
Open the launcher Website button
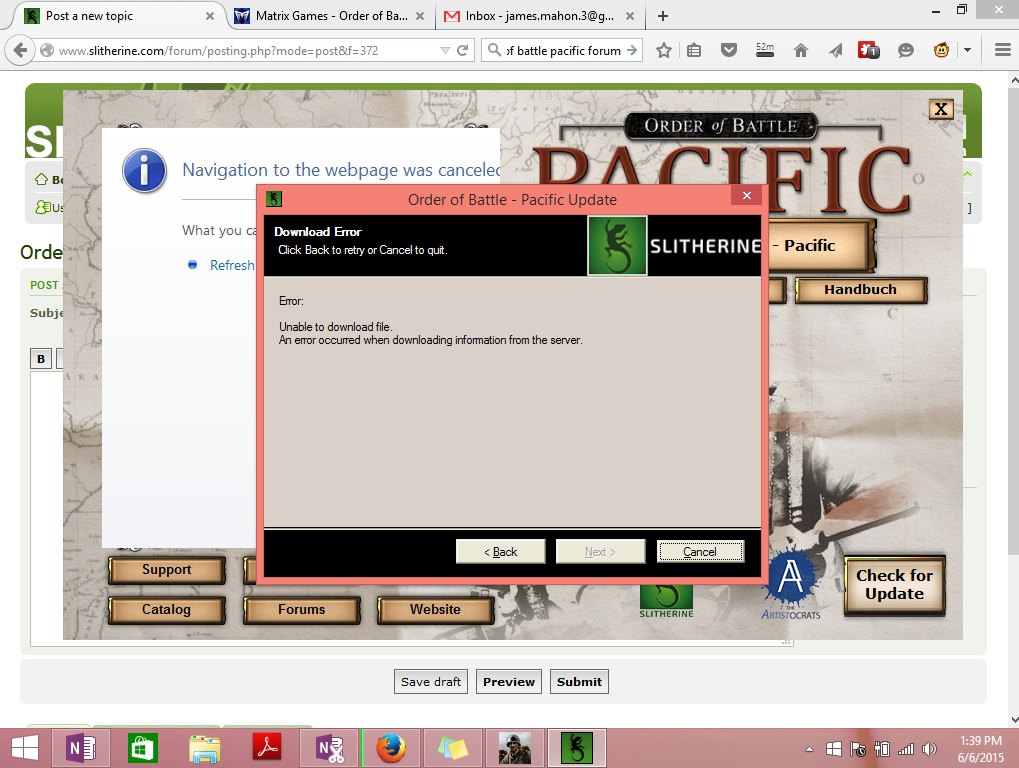(x=435, y=609)
